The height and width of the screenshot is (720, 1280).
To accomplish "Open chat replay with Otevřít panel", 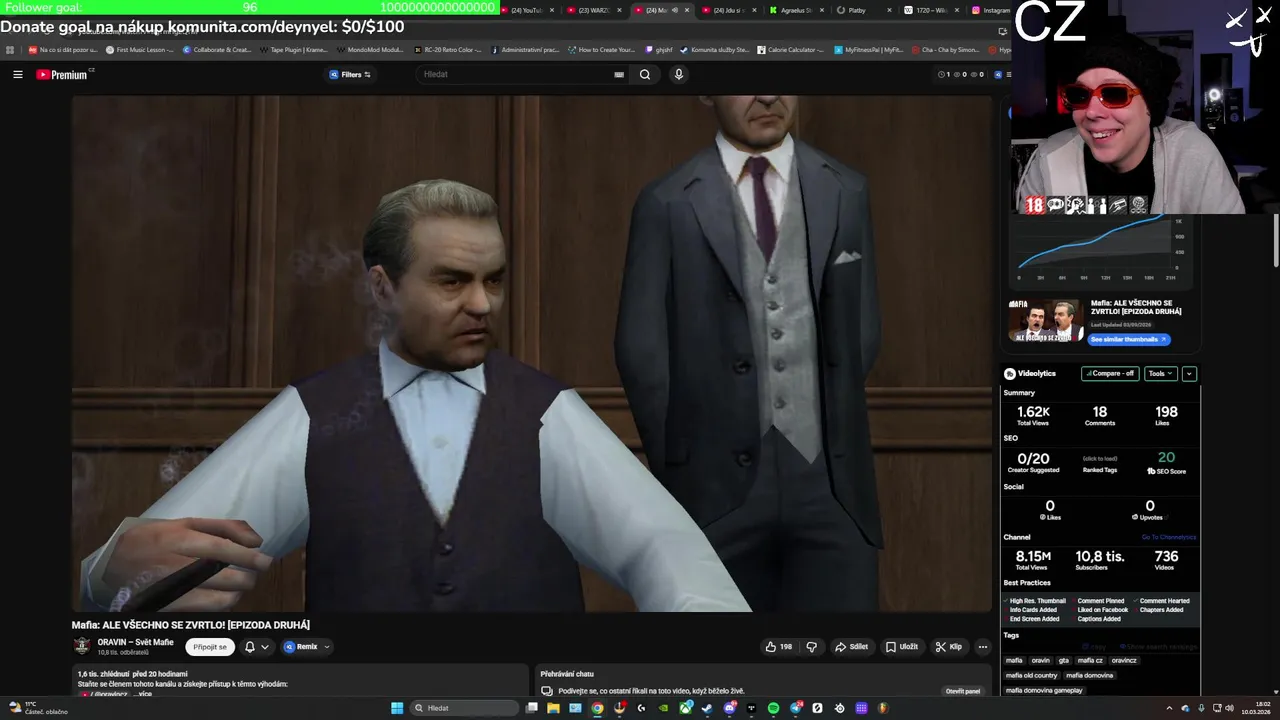I will [963, 691].
